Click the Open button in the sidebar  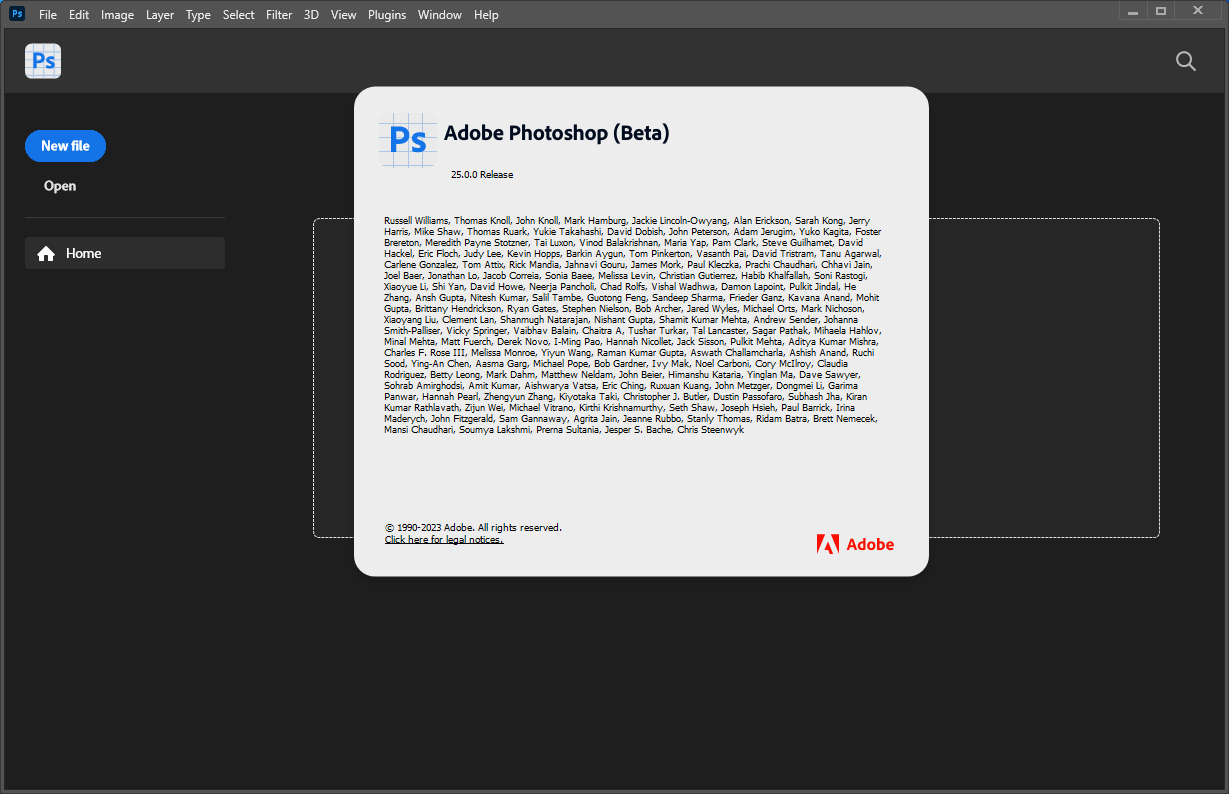click(x=60, y=186)
